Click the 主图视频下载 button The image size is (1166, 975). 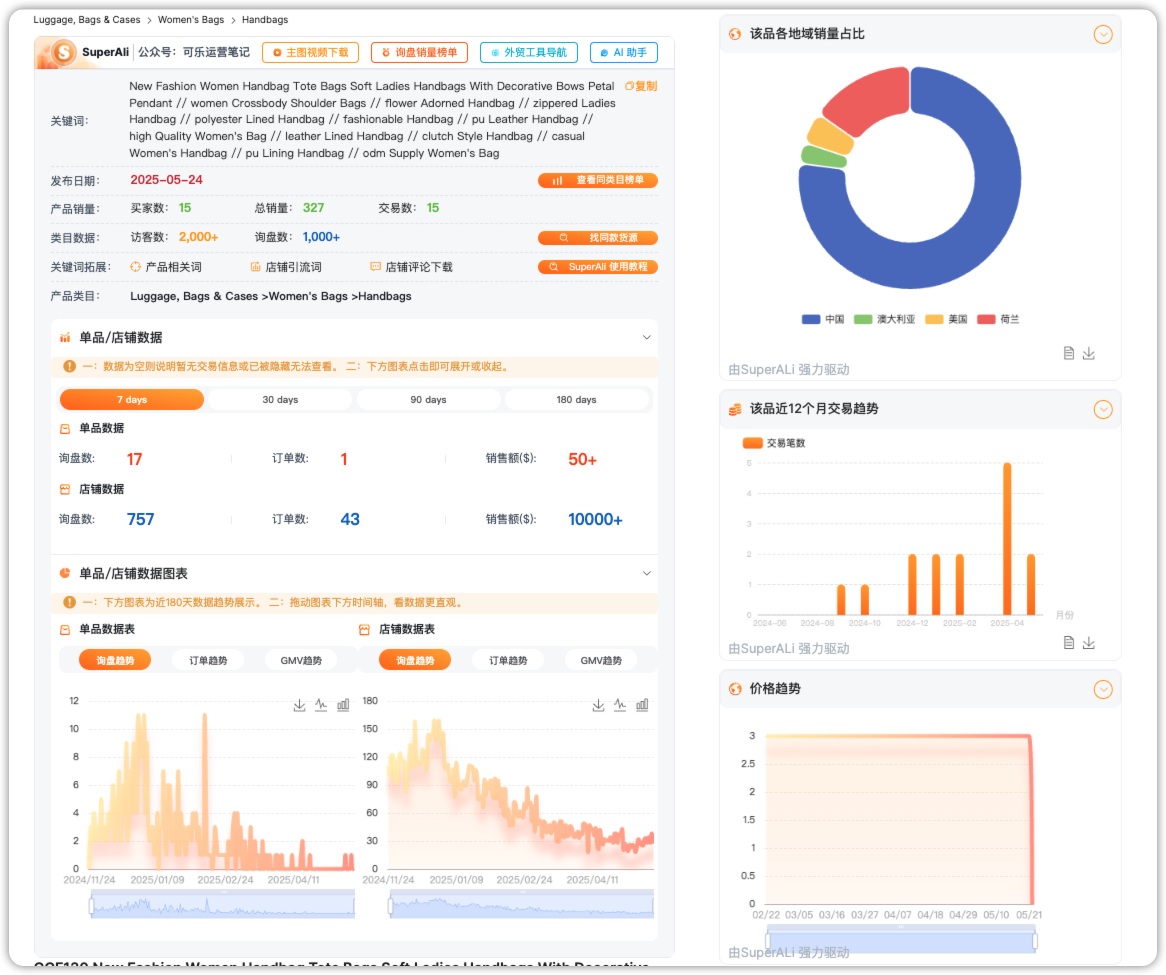point(310,53)
